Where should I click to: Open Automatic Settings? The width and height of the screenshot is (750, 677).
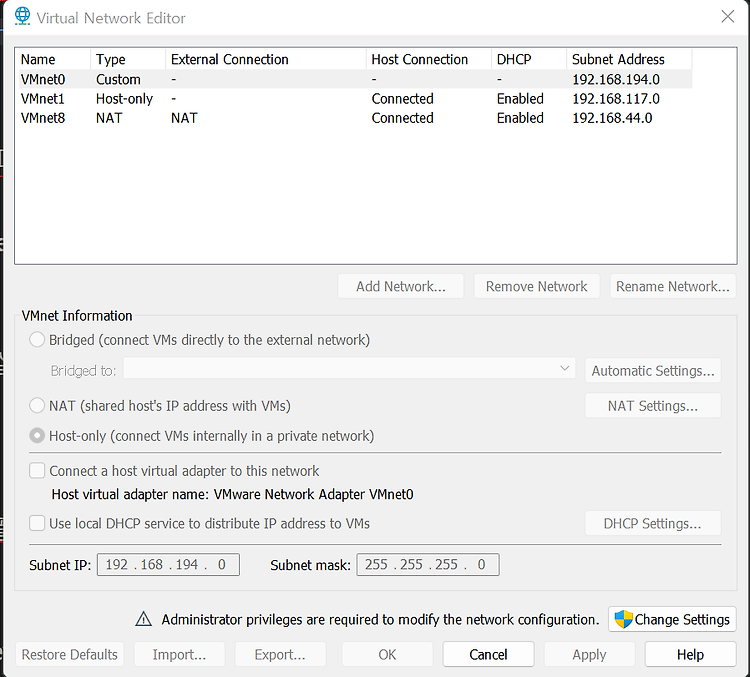coord(653,370)
